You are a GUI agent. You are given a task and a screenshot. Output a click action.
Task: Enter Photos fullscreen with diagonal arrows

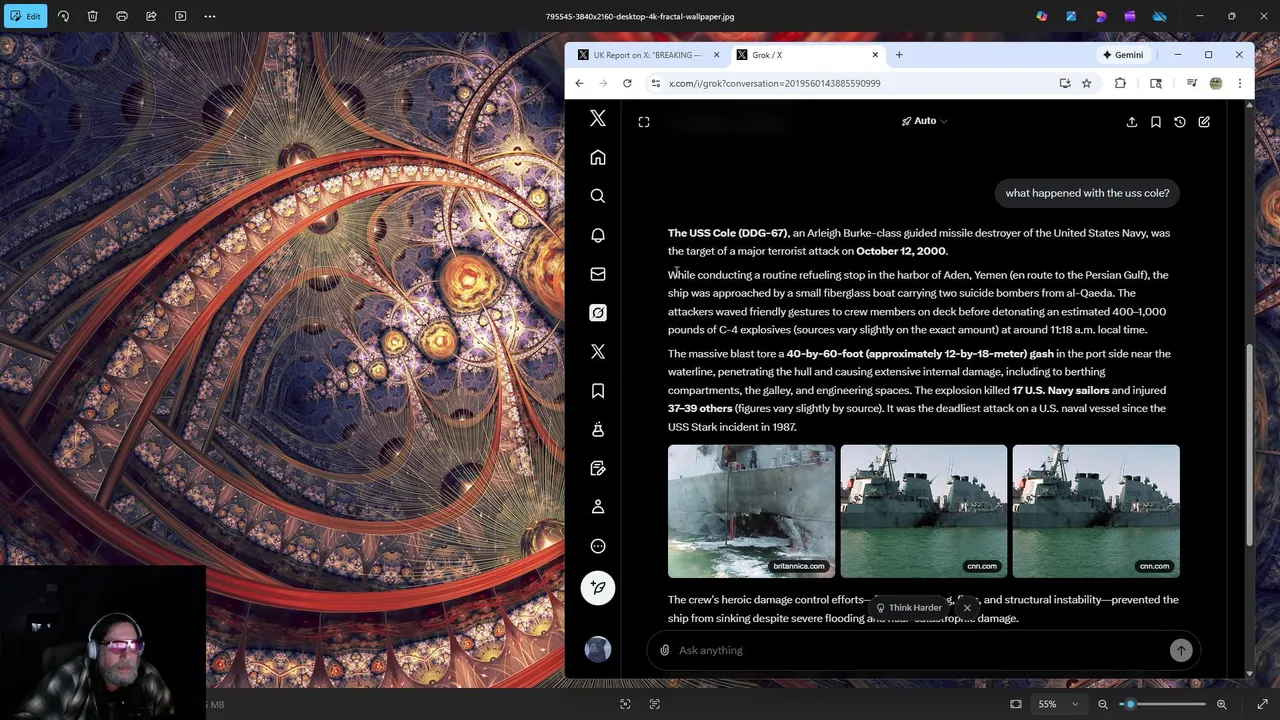pos(1262,704)
